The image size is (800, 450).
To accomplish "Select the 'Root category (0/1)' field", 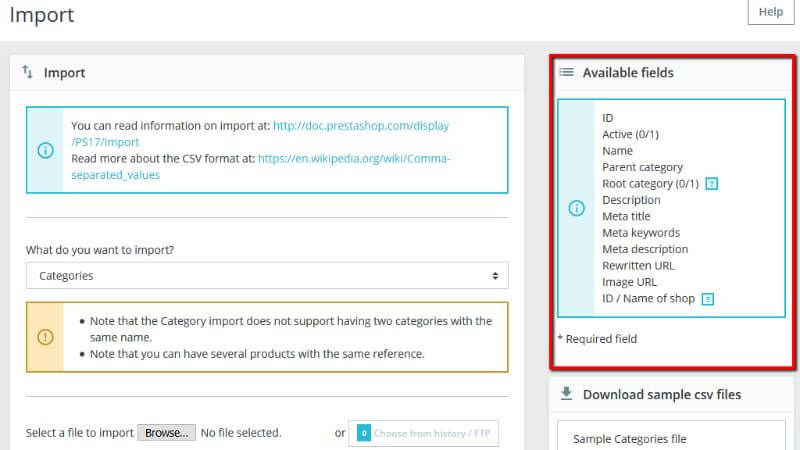I will tap(651, 184).
